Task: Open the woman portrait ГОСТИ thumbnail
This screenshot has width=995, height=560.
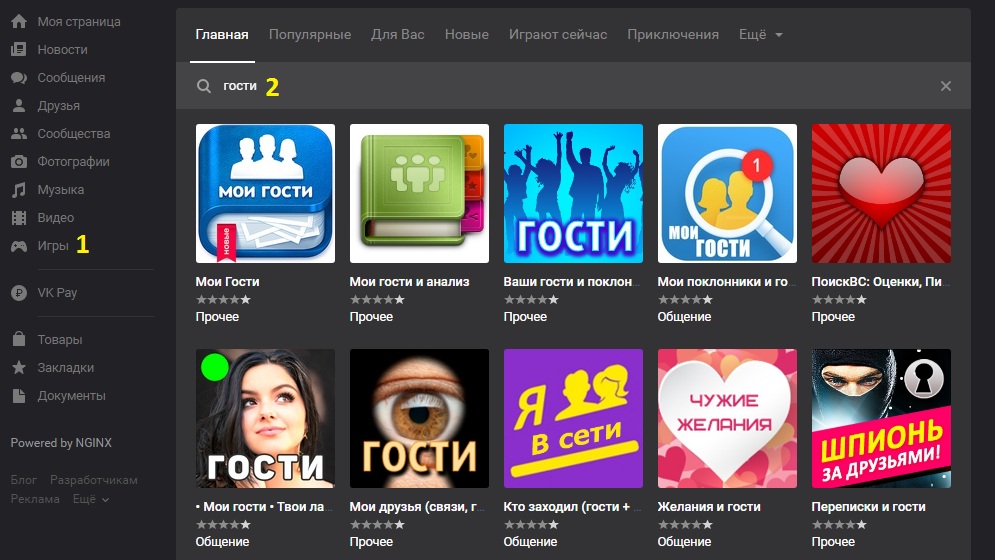Action: pos(265,418)
